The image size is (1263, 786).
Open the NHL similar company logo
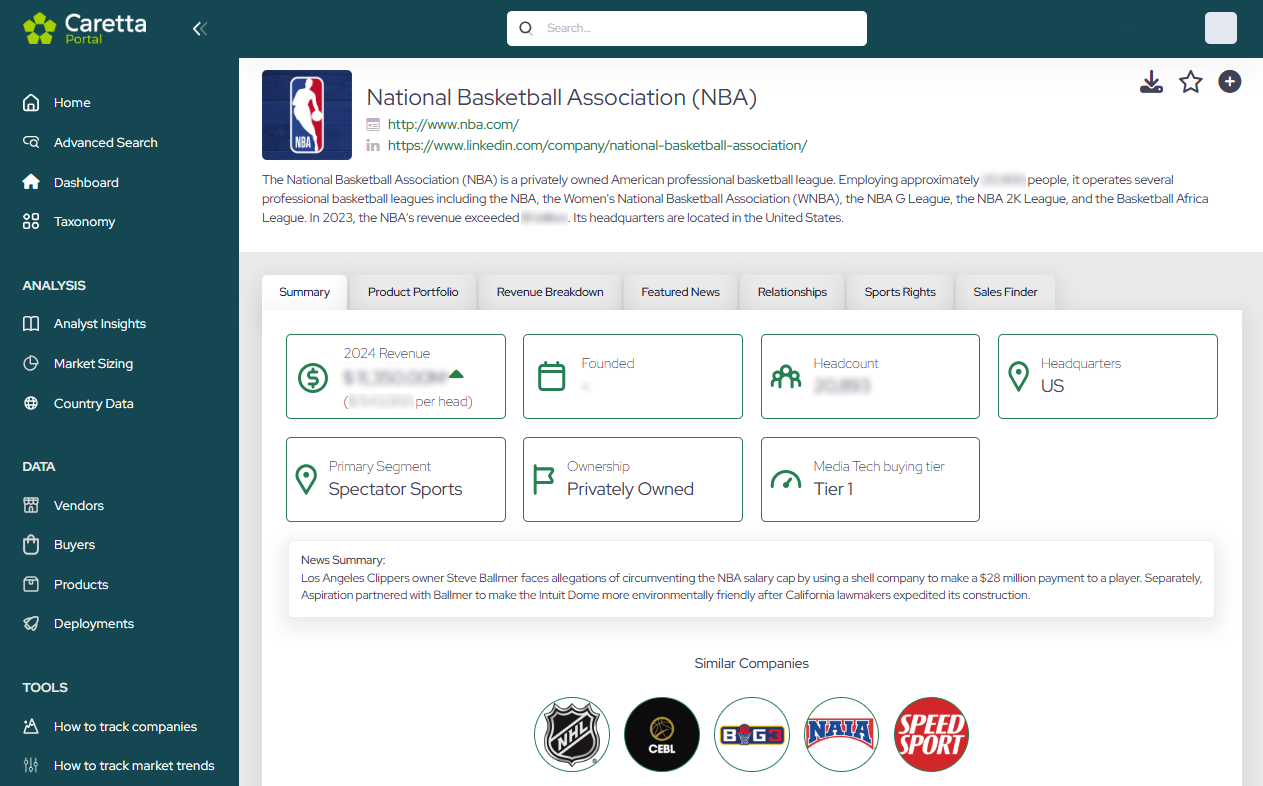click(x=572, y=735)
